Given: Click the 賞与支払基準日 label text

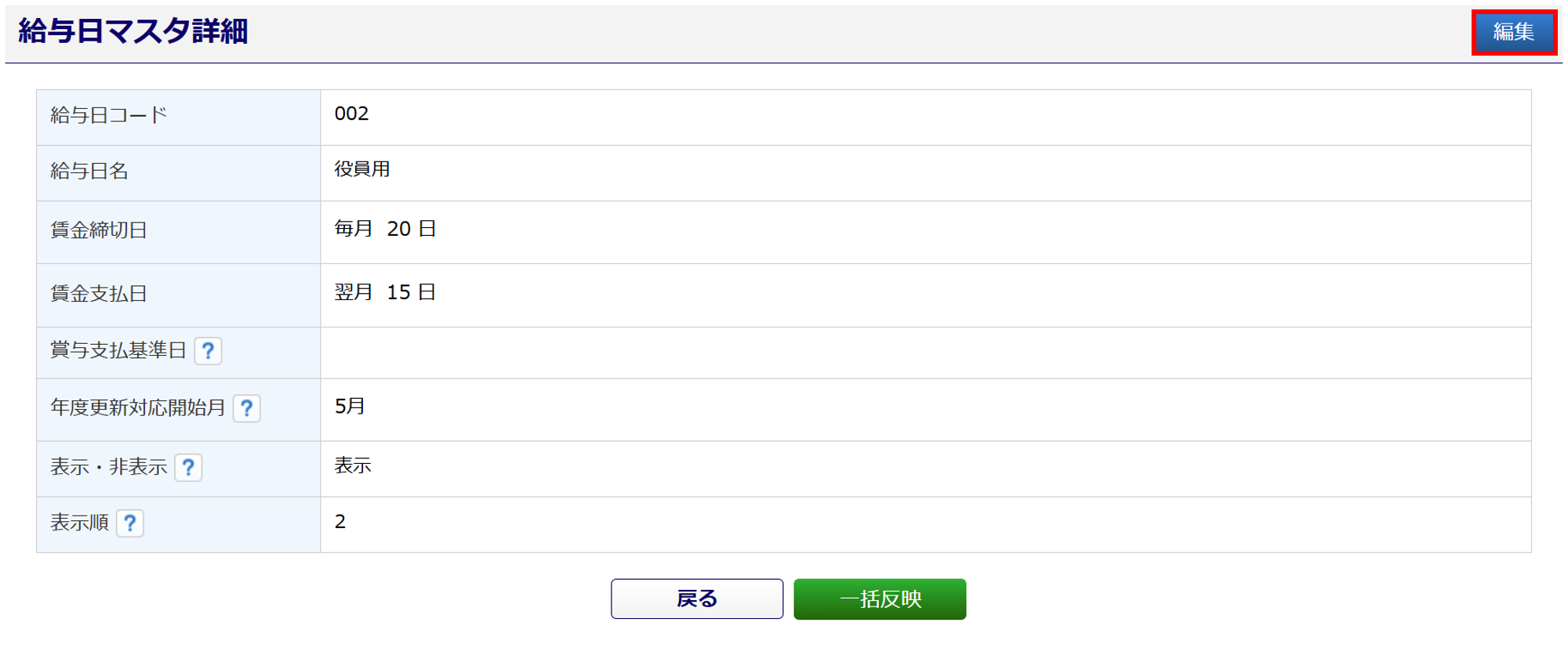Looking at the screenshot, I should [118, 350].
